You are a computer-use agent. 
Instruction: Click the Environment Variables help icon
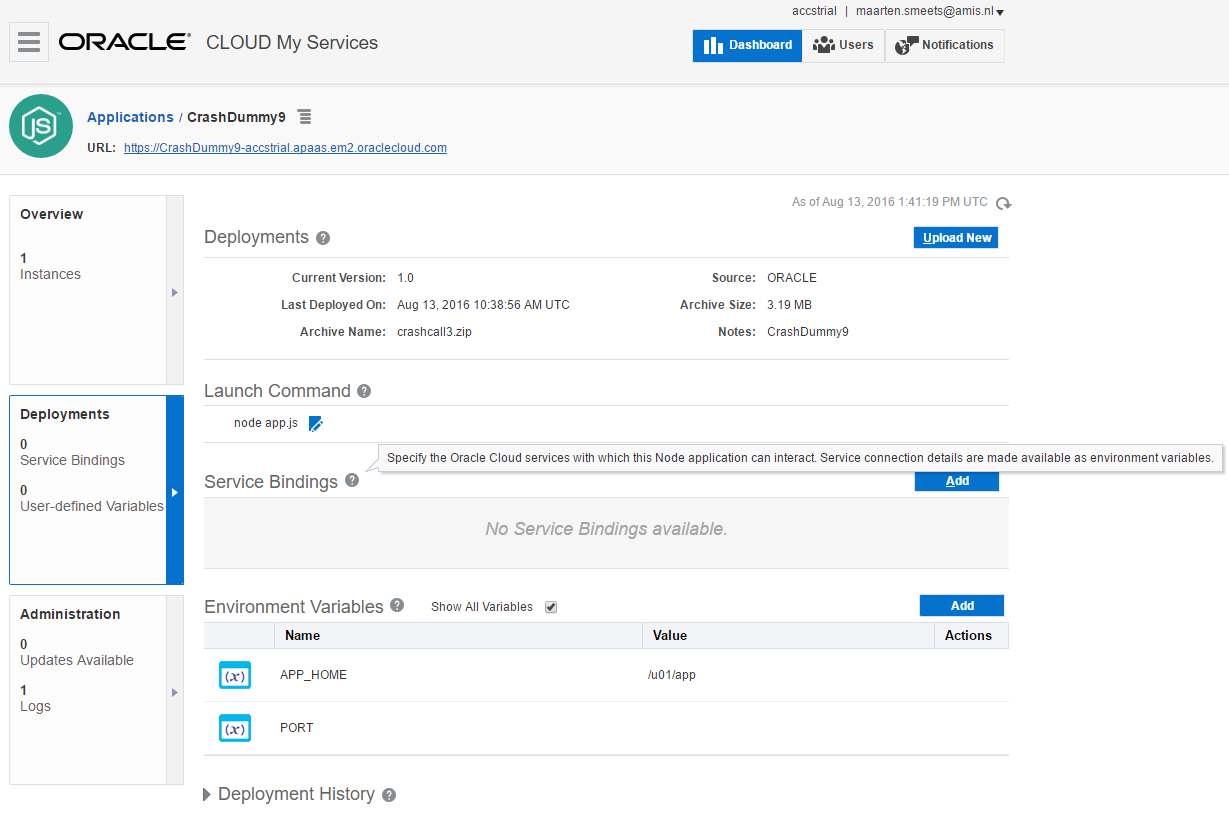click(397, 606)
